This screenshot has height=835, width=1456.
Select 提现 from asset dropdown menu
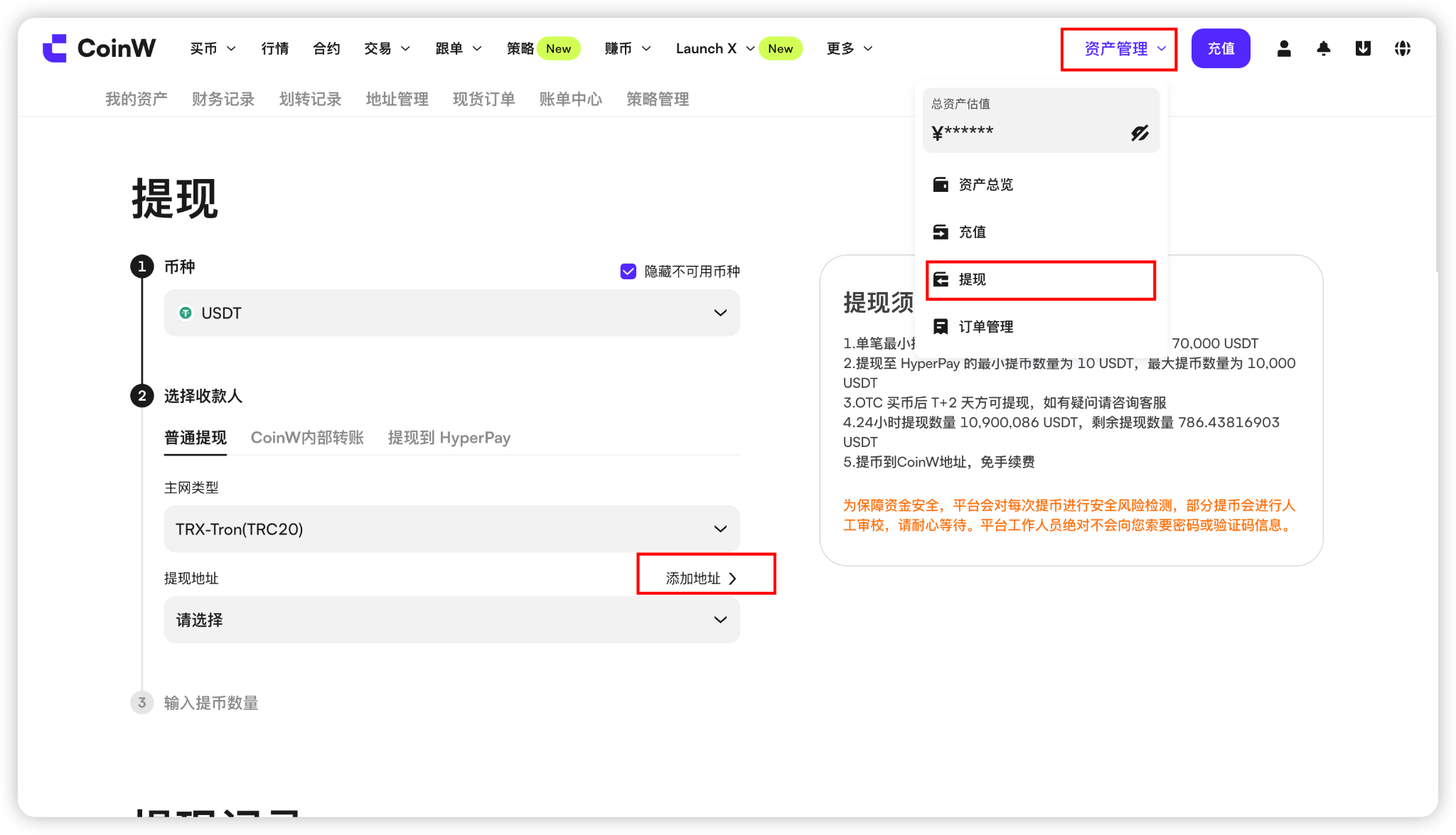click(x=1041, y=279)
